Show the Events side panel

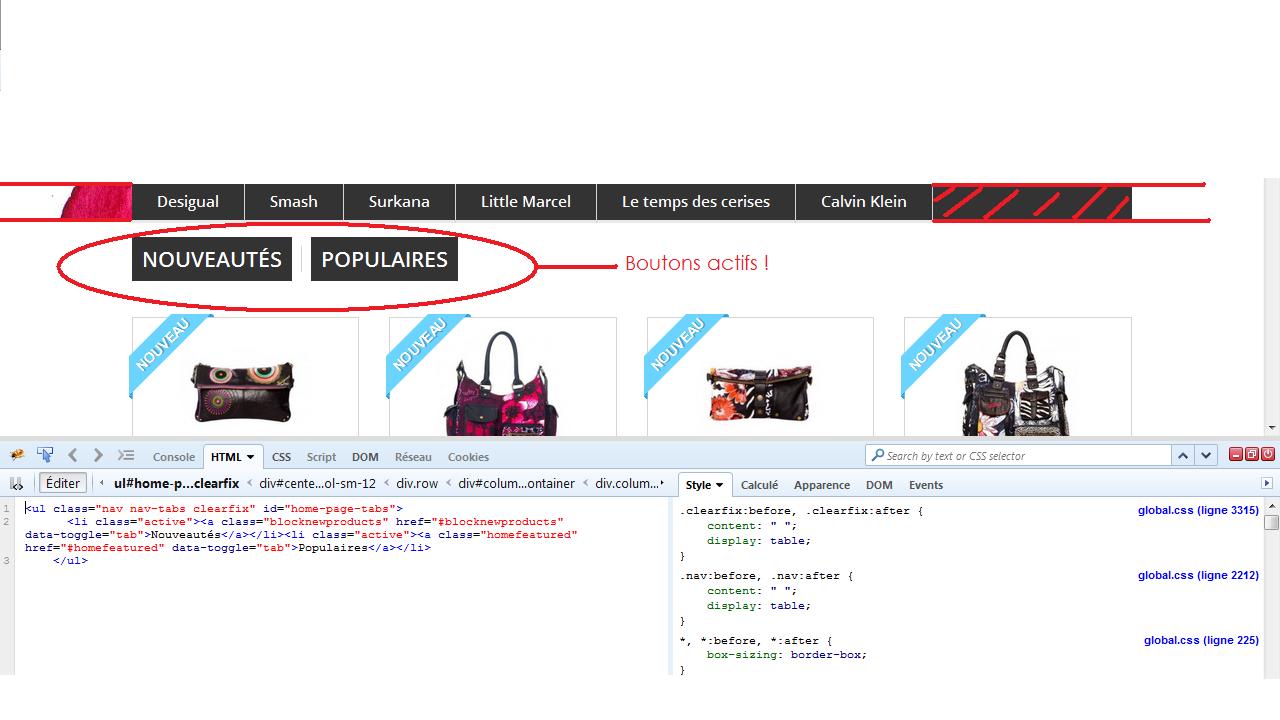(x=926, y=485)
